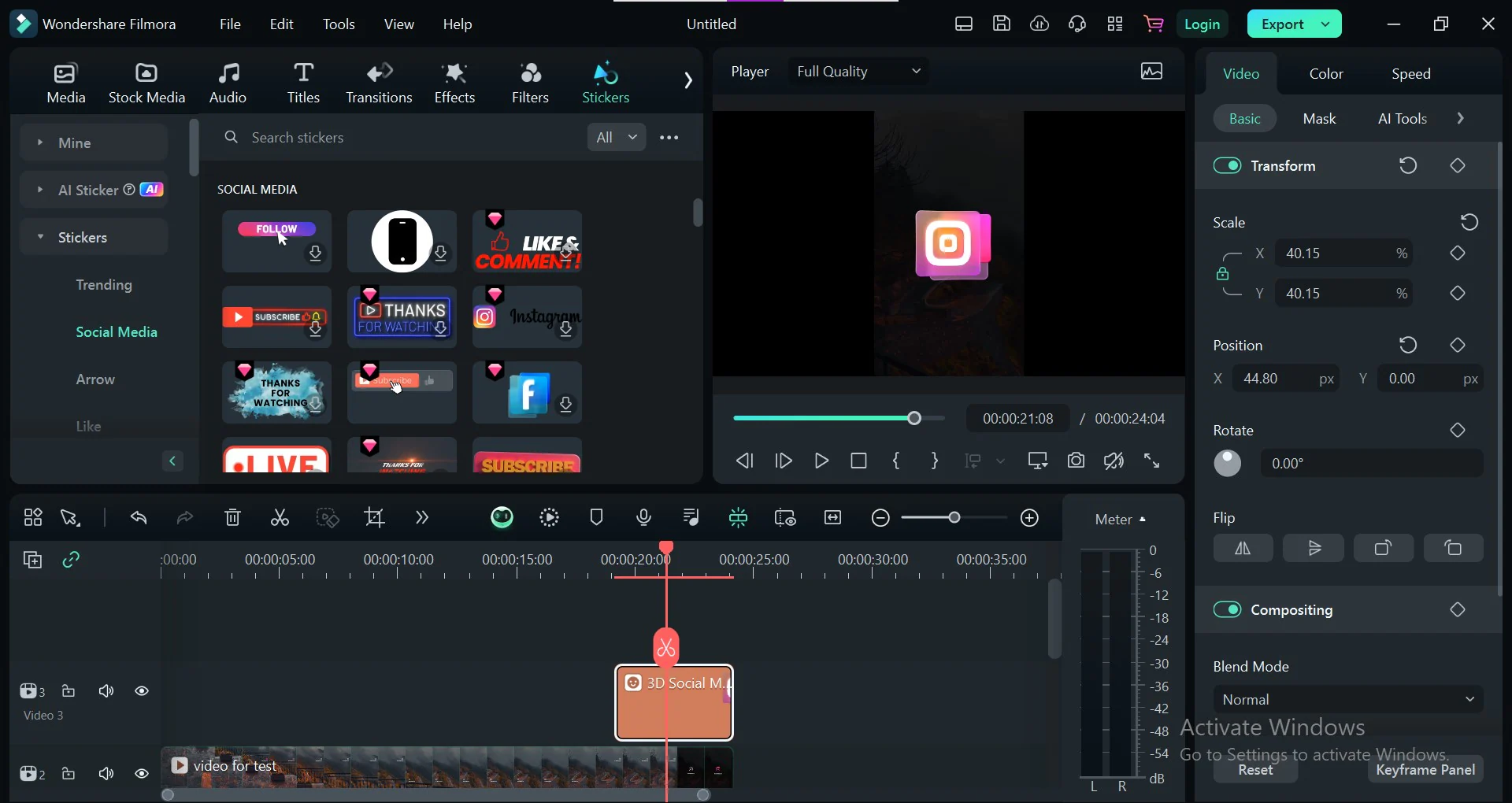Zoom in the timeline with plus icon
Viewport: 1512px width, 803px height.
1029,518
